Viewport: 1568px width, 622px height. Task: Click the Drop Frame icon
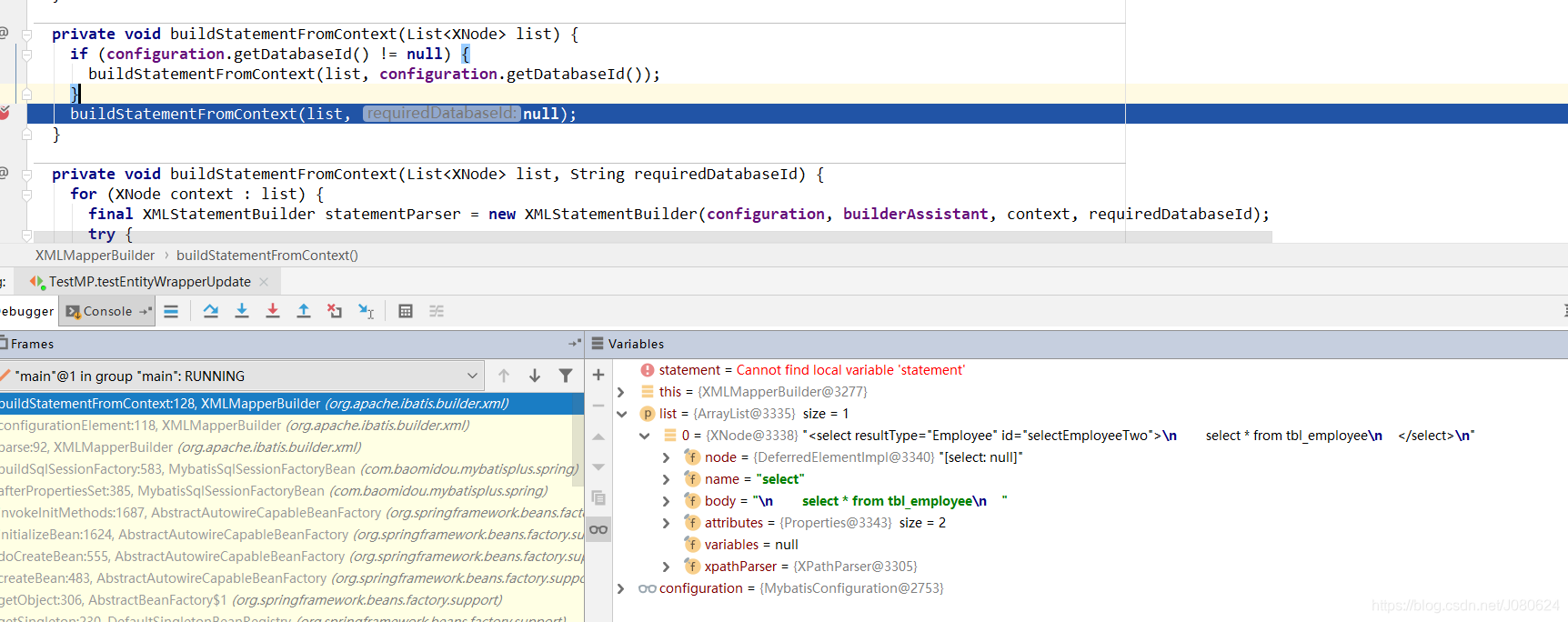coord(335,311)
